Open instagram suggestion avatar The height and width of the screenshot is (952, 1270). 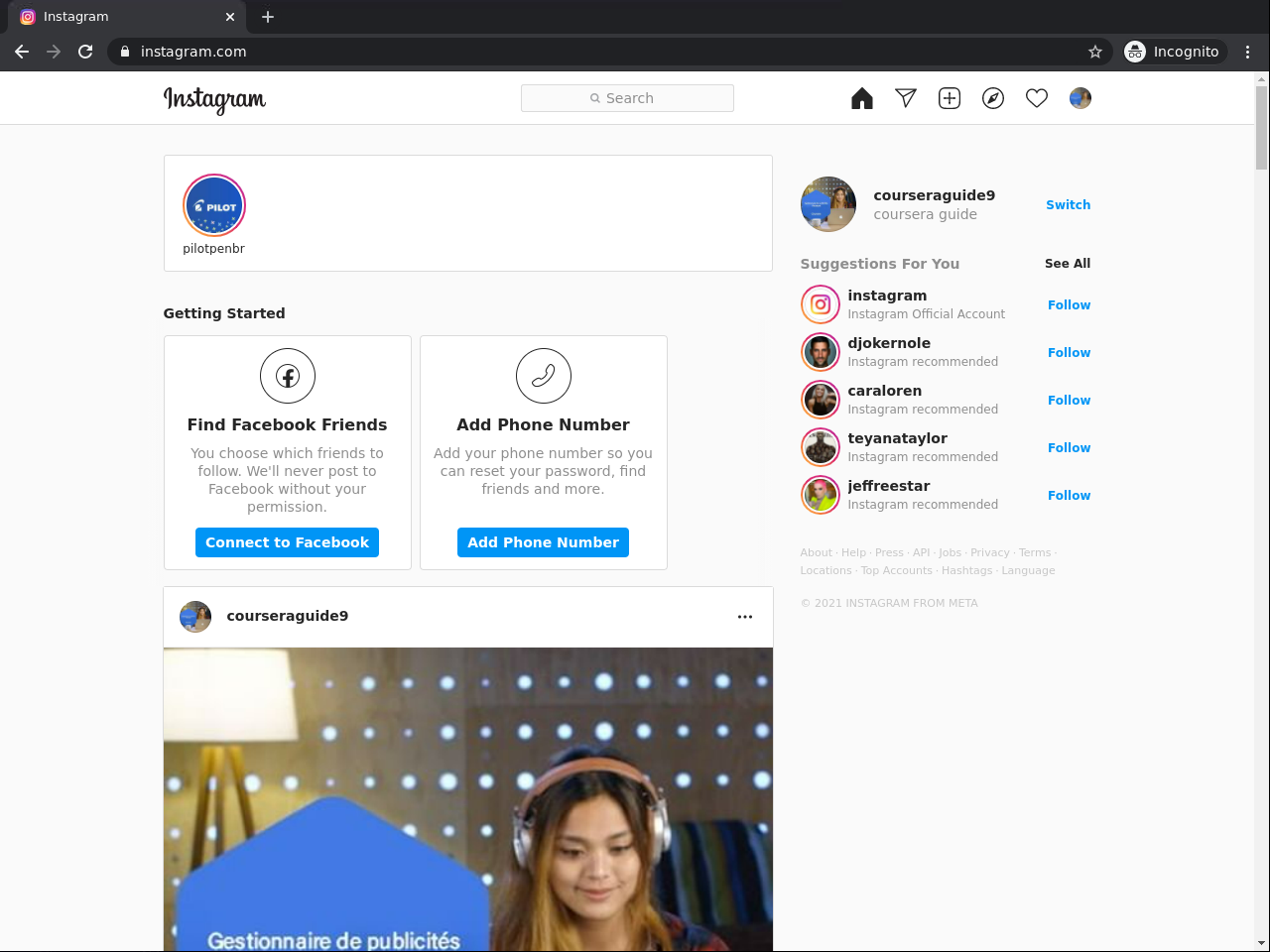tap(821, 304)
